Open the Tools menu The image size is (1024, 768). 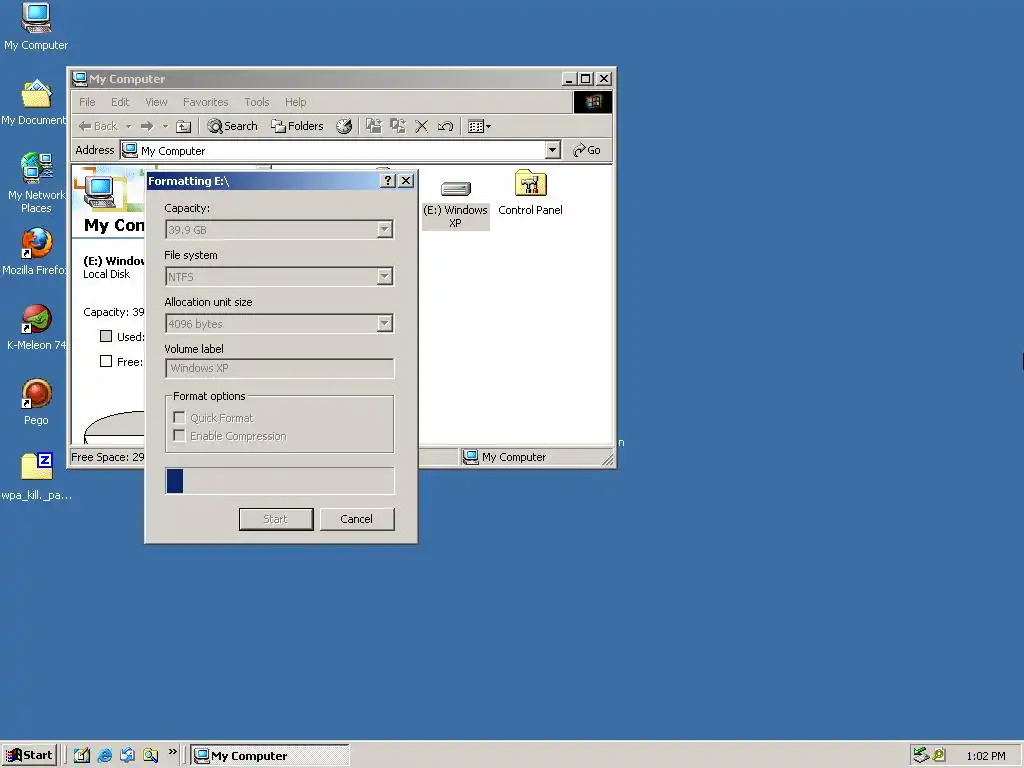pyautogui.click(x=257, y=102)
